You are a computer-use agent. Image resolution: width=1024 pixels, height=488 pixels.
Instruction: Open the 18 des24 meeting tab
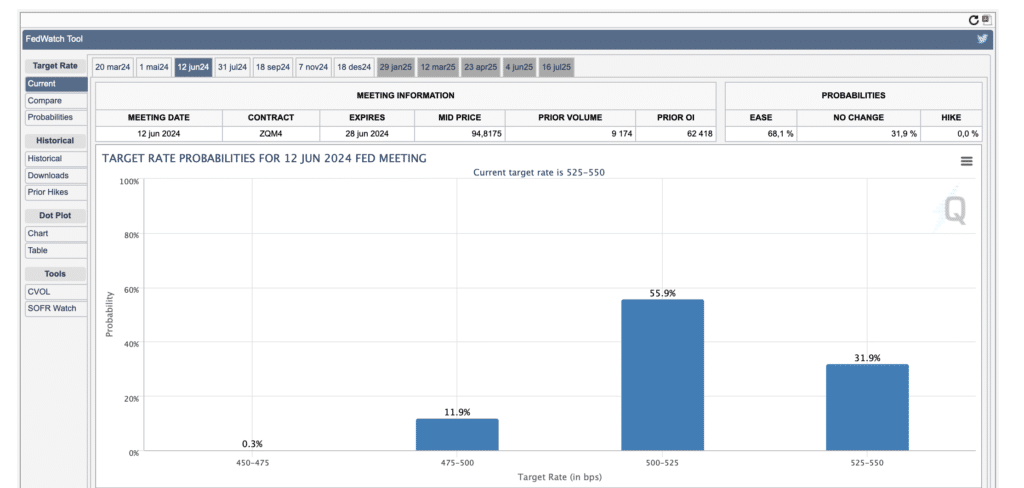[354, 67]
